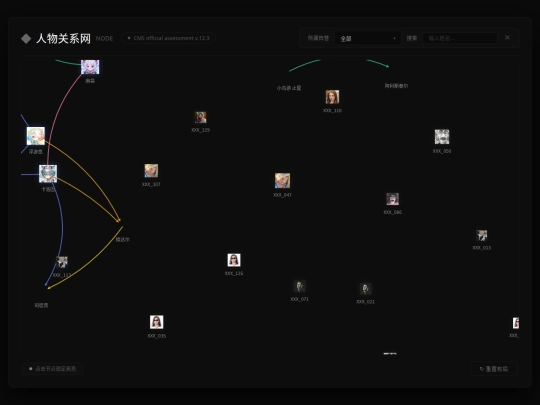Select the XXX_116 node avatar
Screen dimensions: 540x405
[x=332, y=97]
